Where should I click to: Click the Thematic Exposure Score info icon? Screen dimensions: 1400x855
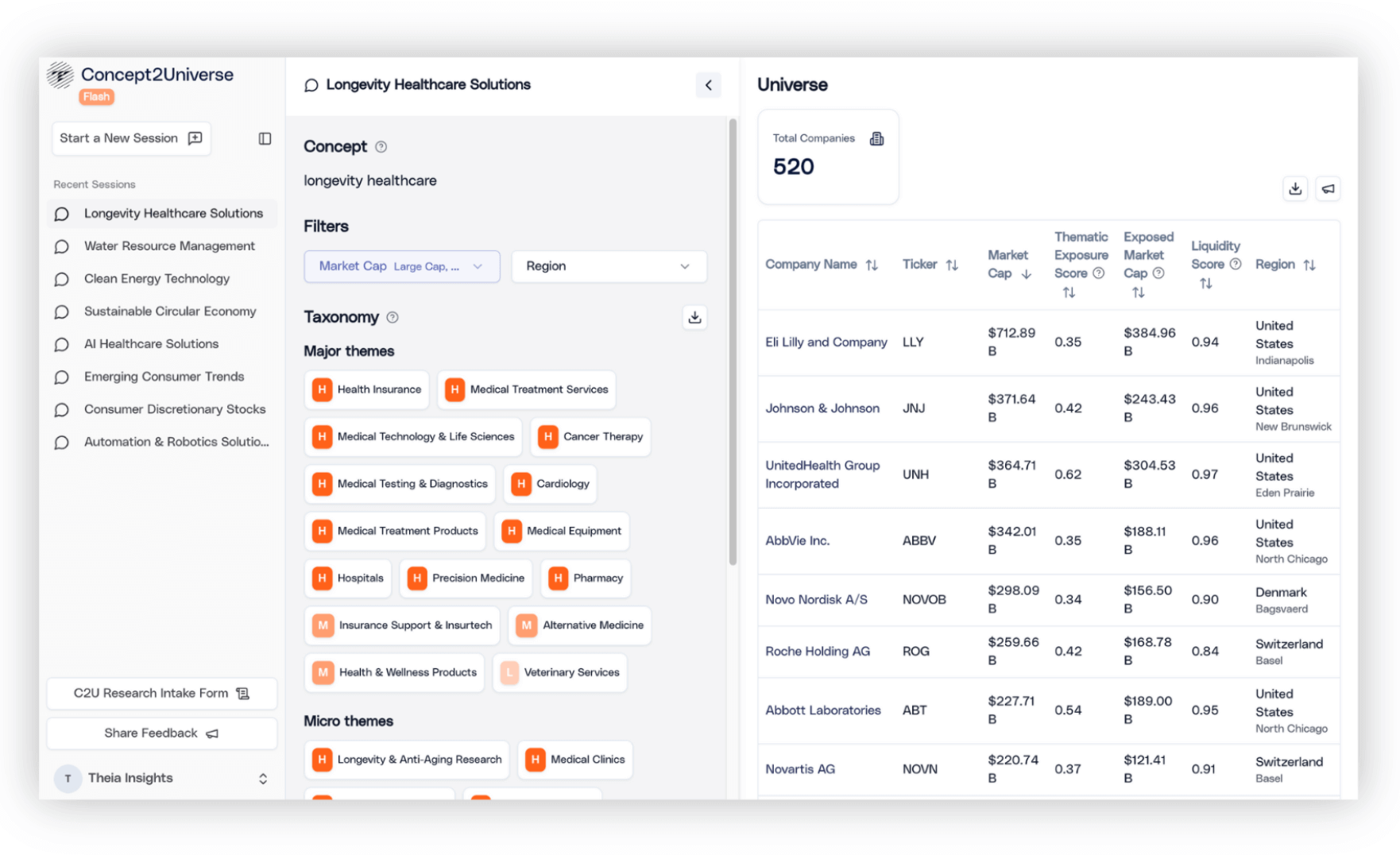(x=1099, y=273)
